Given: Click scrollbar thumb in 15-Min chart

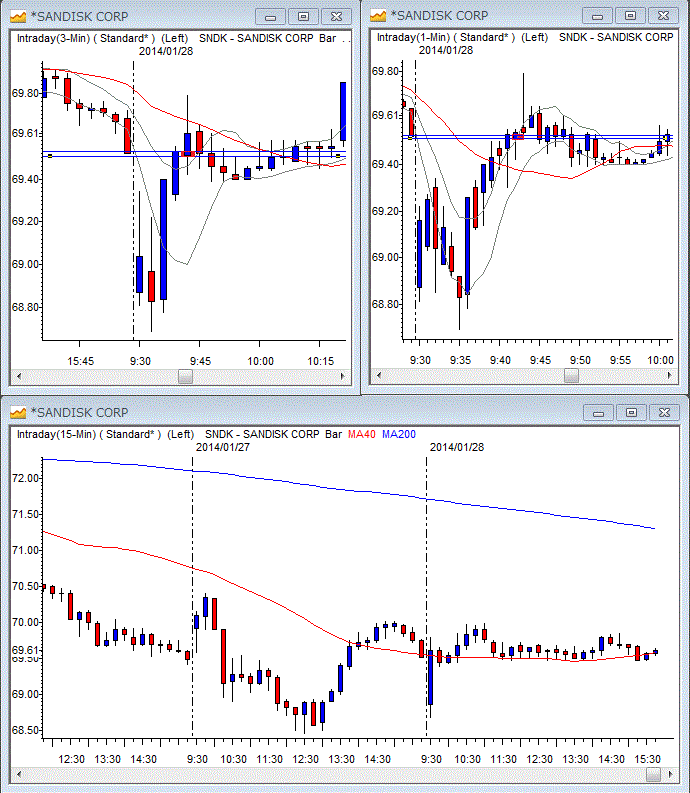Looking at the screenshot, I should pos(654,774).
